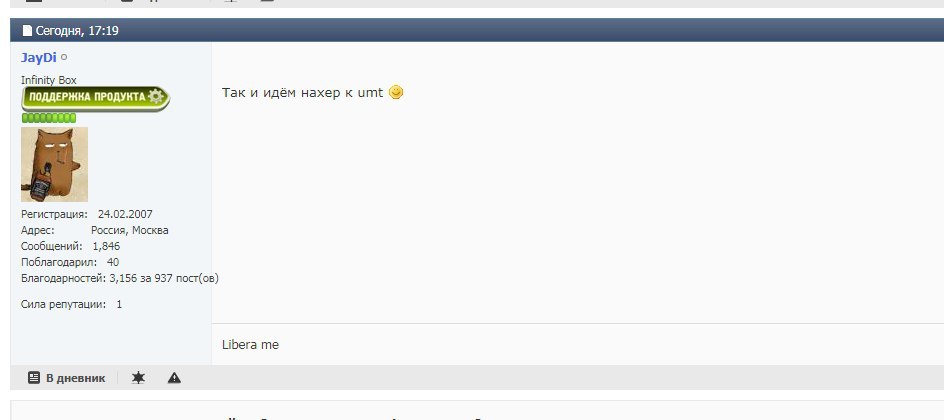This screenshot has height=420, width=944.
Task: Click the Благодарностей 3,156 statistic
Action: (120, 279)
